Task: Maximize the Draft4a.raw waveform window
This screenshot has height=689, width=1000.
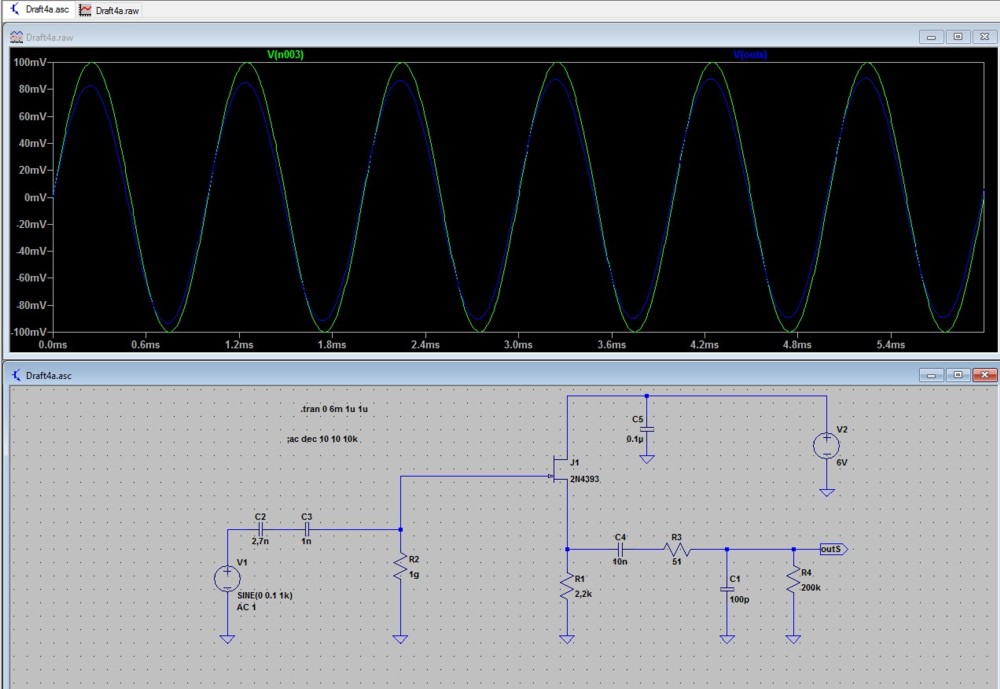Action: 958,37
